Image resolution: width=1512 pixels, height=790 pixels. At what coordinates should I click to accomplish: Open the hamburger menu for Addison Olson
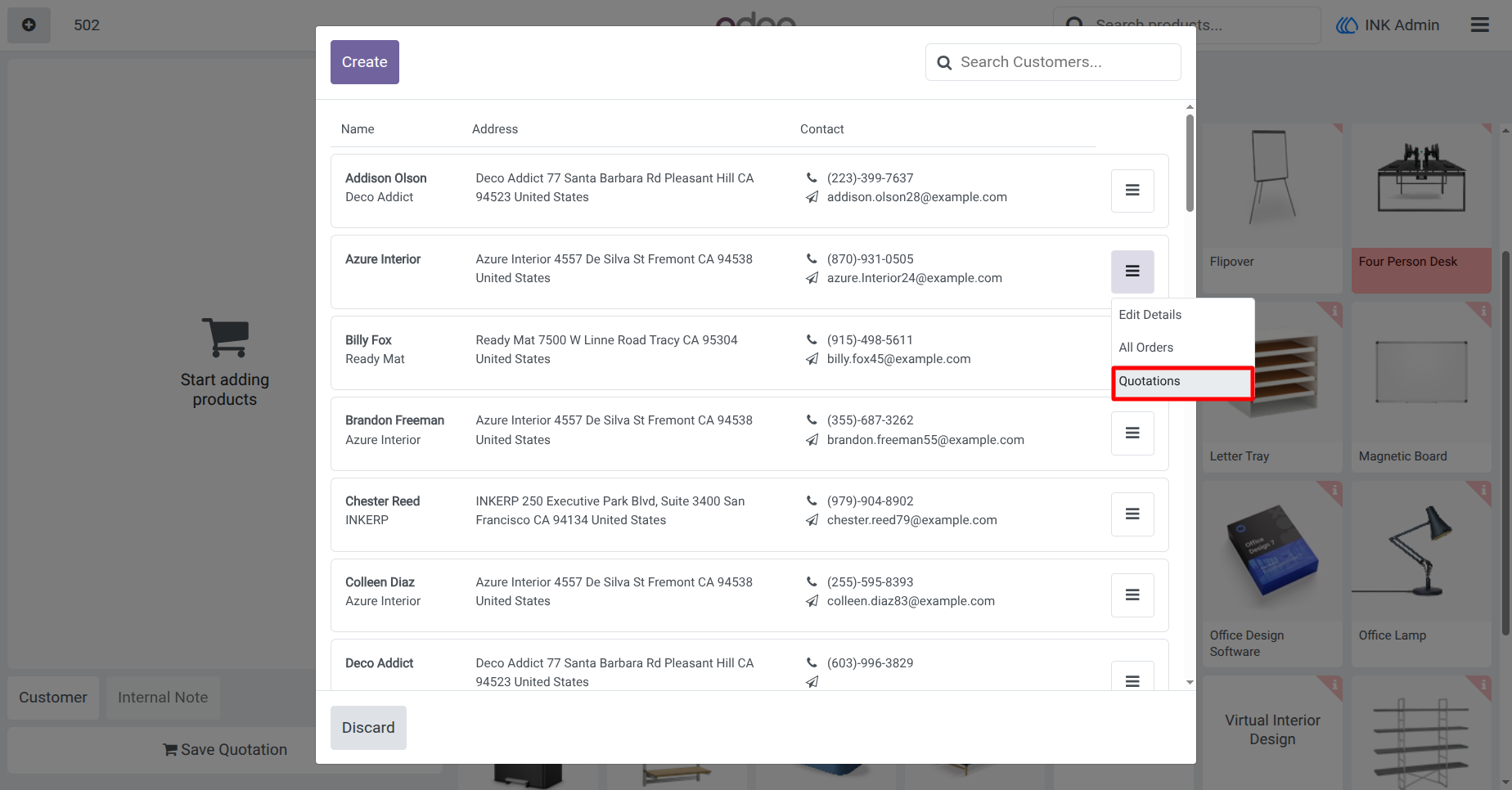coord(1132,191)
